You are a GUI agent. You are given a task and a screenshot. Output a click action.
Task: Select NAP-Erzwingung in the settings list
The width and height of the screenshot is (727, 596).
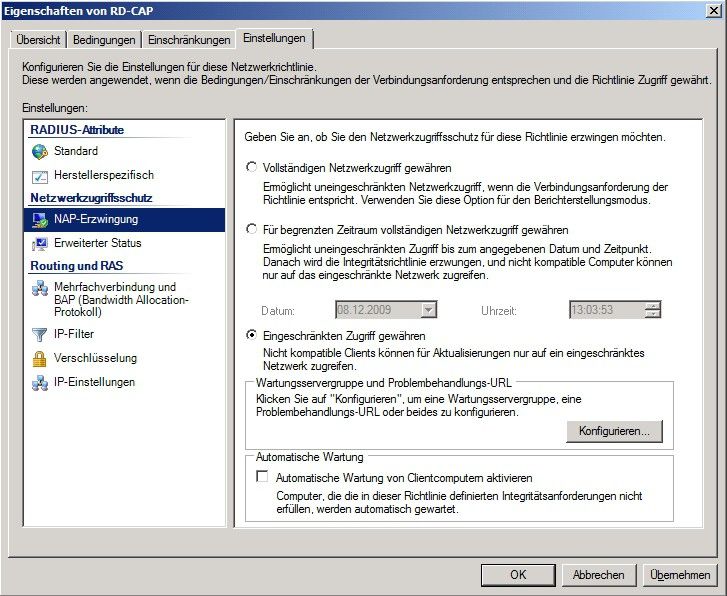(124, 220)
